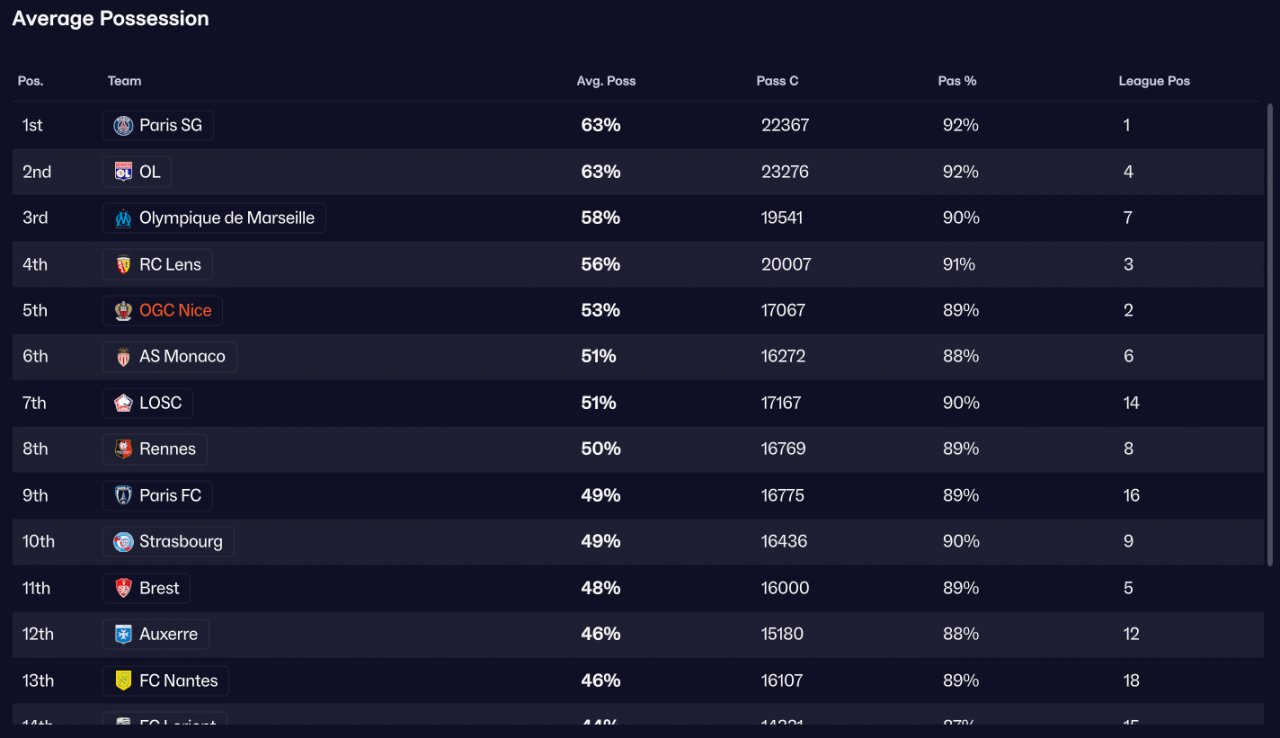Select the 5th place OGC Nice row

(638, 310)
